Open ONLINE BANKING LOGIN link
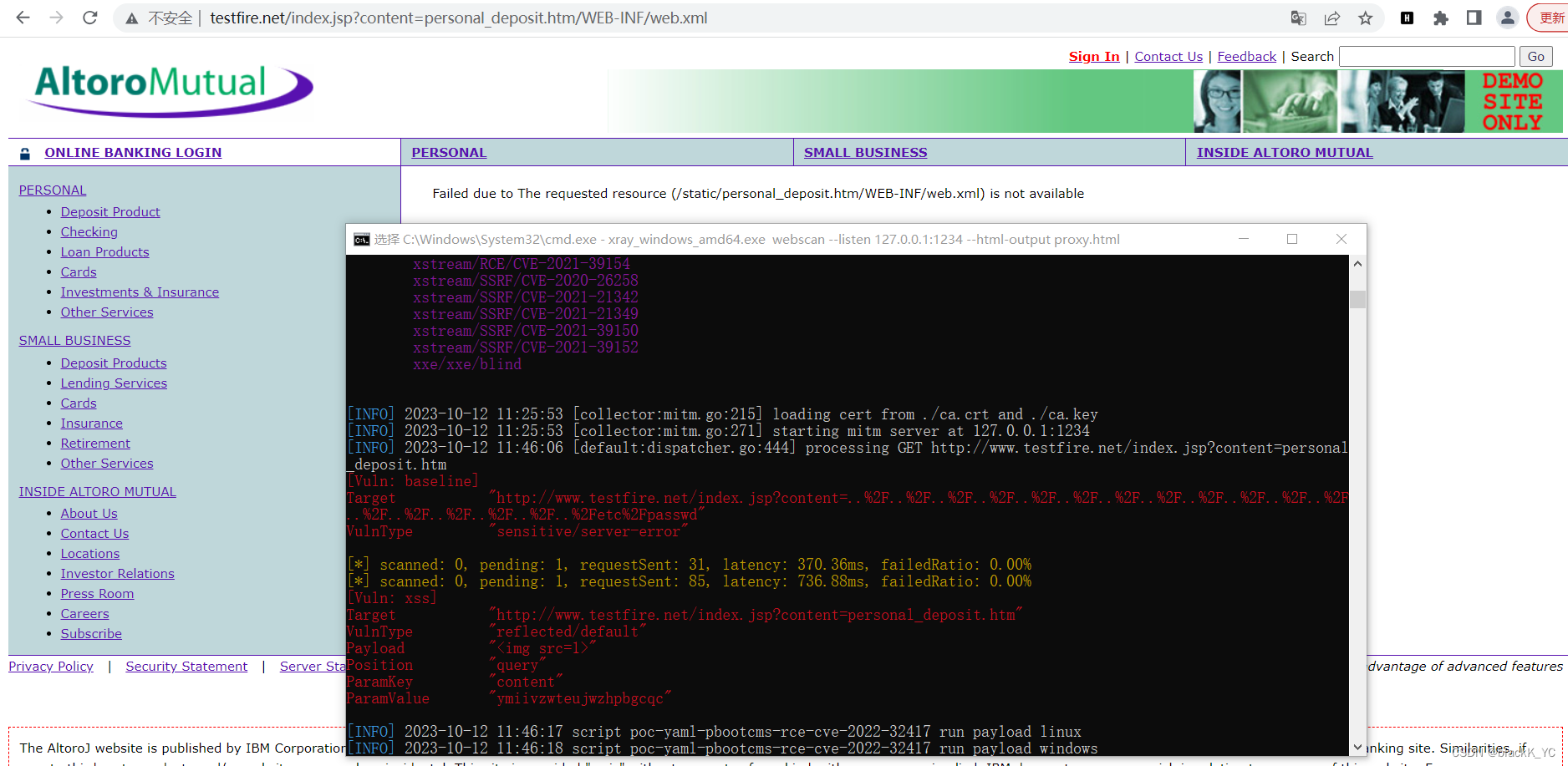 click(133, 153)
